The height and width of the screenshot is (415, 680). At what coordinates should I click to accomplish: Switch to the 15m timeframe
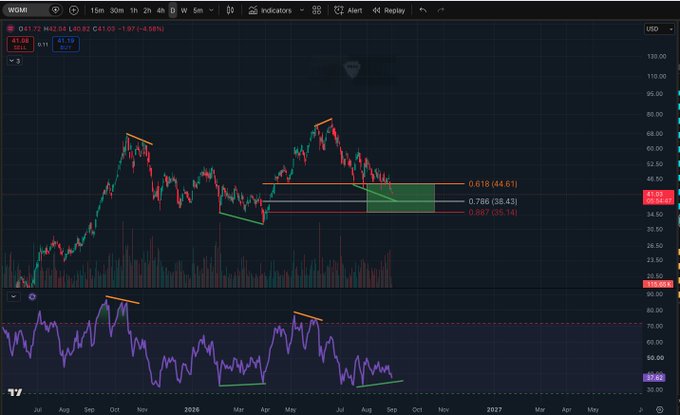(97, 10)
